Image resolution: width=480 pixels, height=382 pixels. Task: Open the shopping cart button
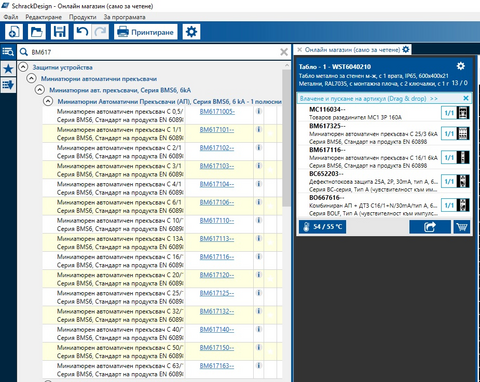tap(462, 227)
